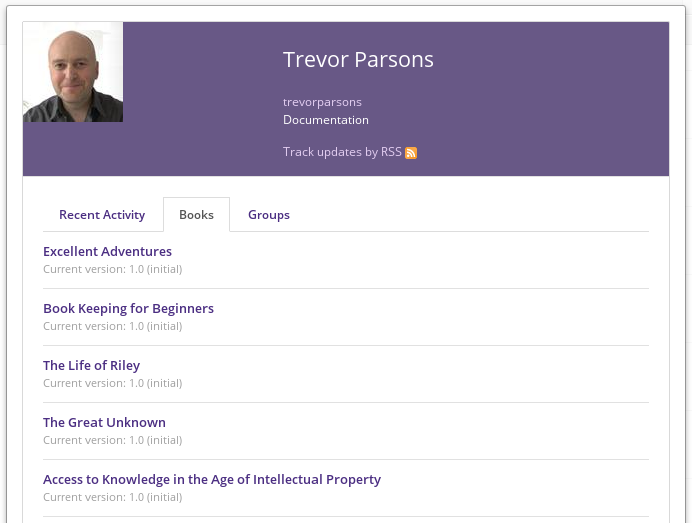The height and width of the screenshot is (523, 692).
Task: Open Access to Knowledge in the Age of Intellectual Property
Action: [x=212, y=479]
